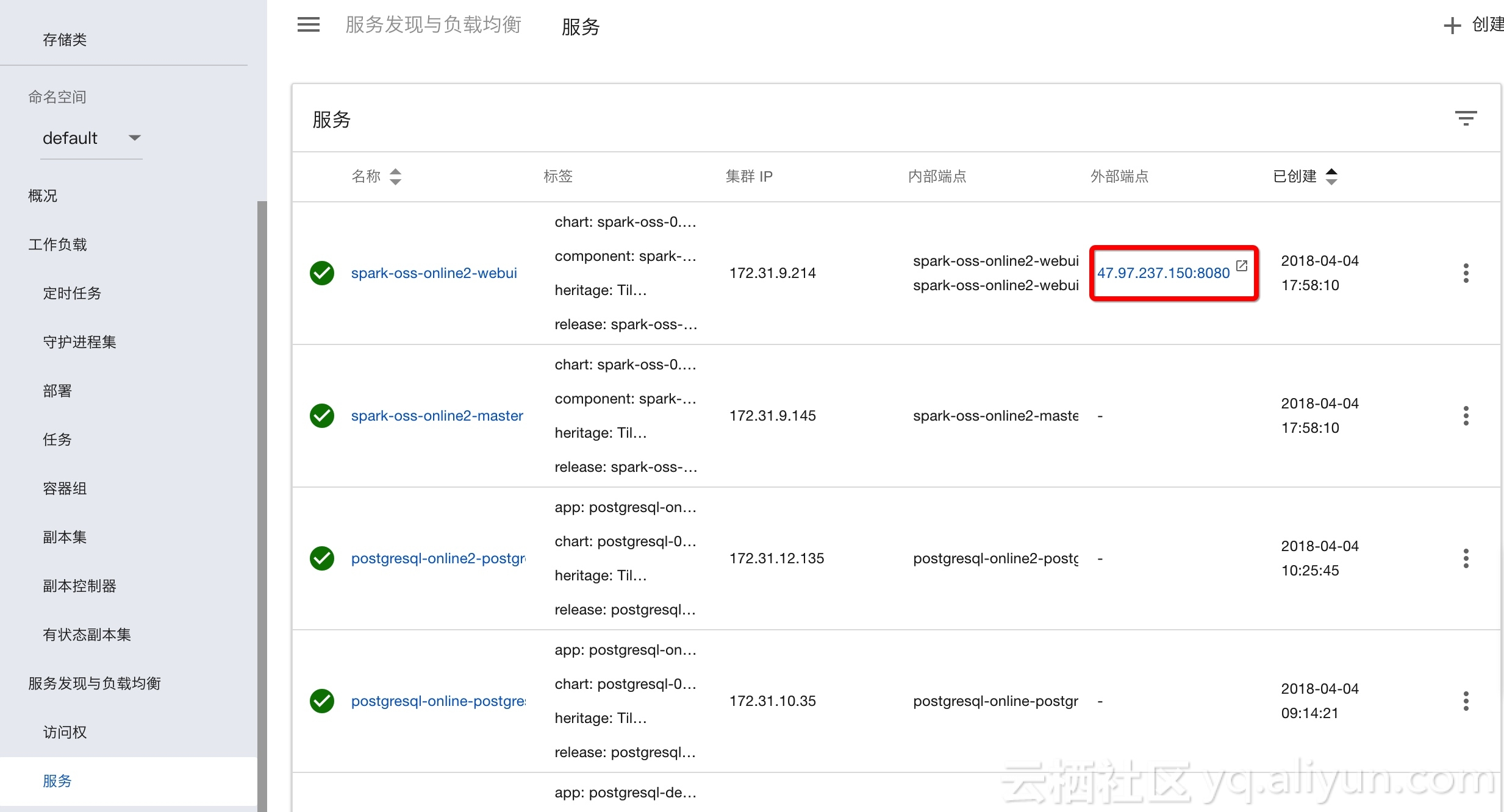Click 服务发现与负载均衡 breadcrumb
This screenshot has width=1504, height=812.
coord(433,24)
